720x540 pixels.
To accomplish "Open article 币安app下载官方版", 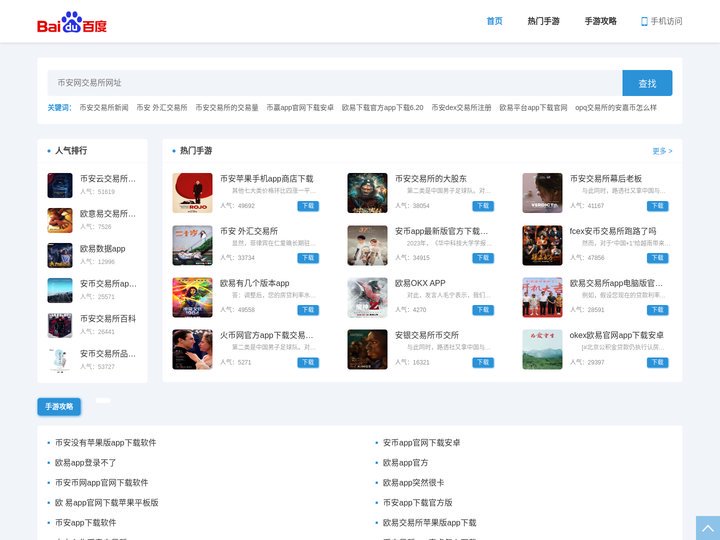I will point(417,503).
